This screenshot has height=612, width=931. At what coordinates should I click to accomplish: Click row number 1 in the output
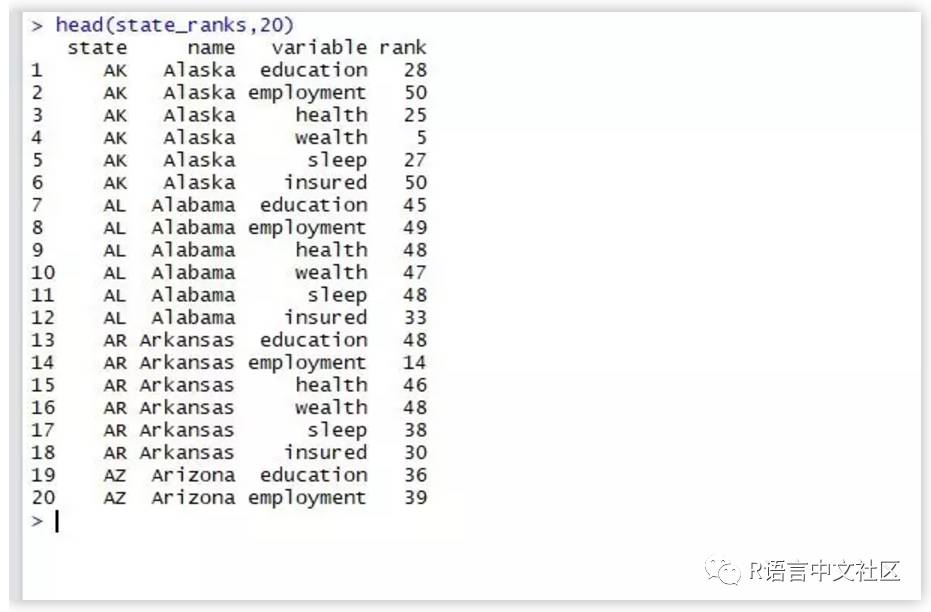pyautogui.click(x=37, y=70)
